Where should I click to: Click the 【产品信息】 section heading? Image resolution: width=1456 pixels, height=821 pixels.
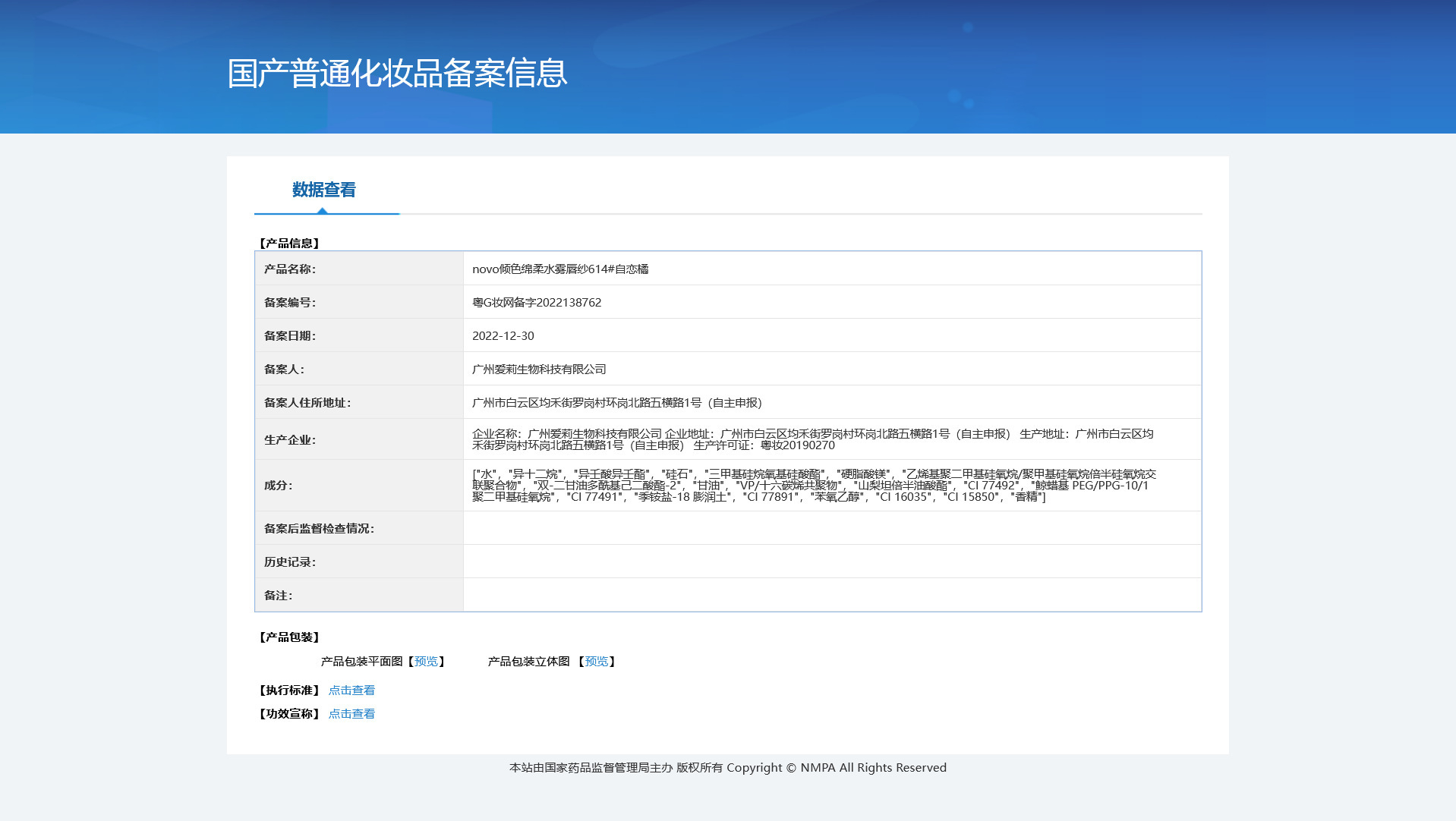coord(289,244)
